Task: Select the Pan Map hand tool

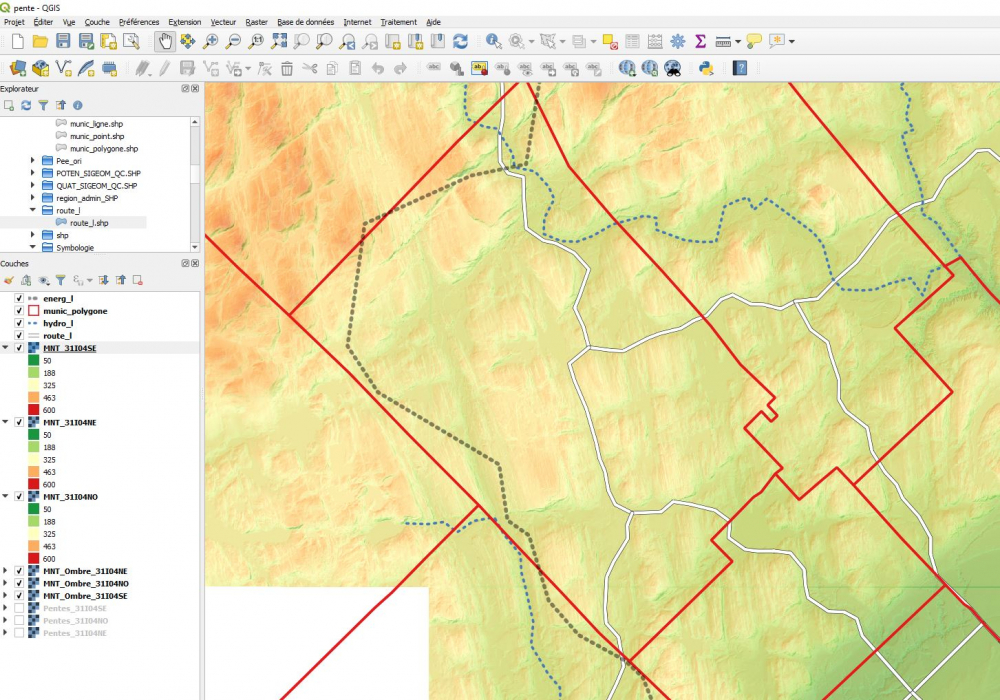Action: tap(165, 41)
